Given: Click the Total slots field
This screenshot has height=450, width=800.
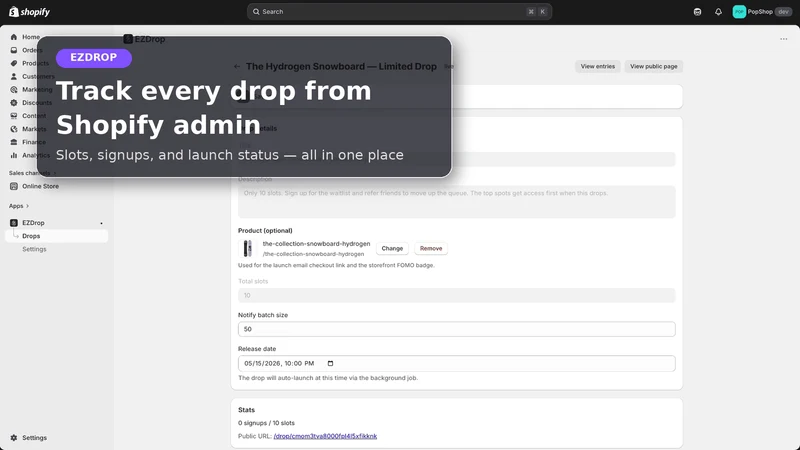Looking at the screenshot, I should click(457, 295).
